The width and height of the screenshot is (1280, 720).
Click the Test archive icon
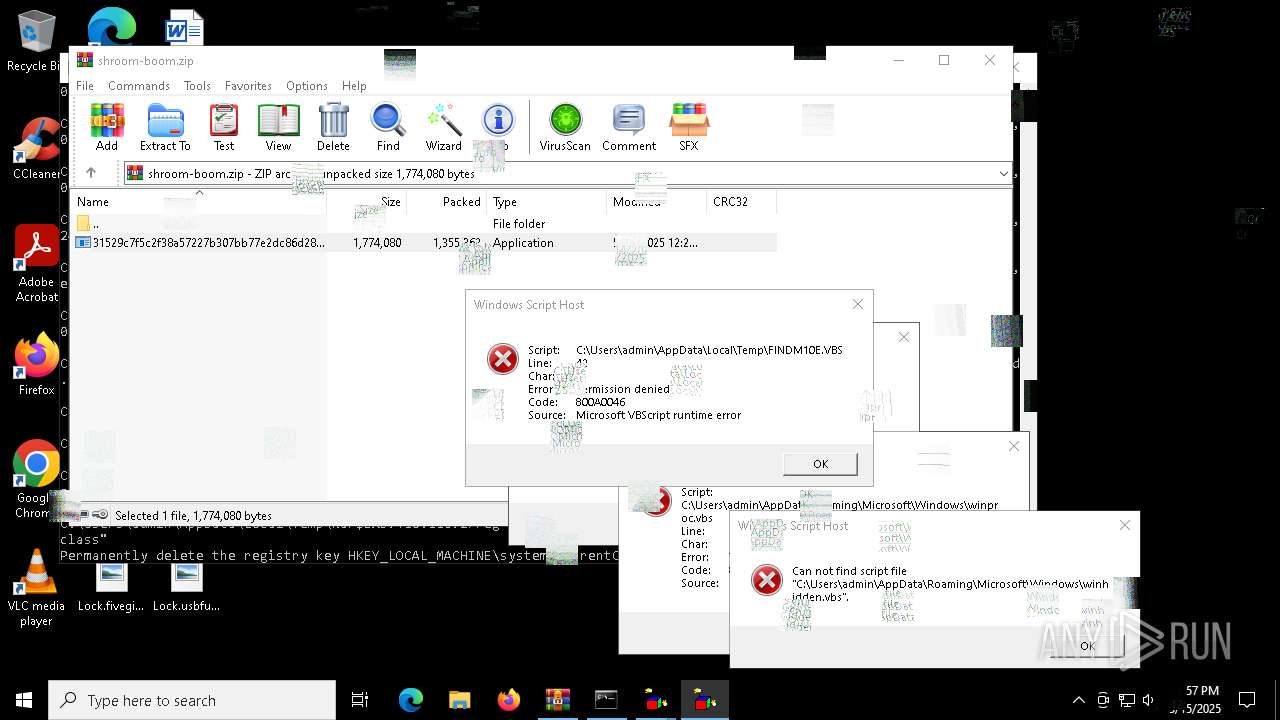click(224, 127)
